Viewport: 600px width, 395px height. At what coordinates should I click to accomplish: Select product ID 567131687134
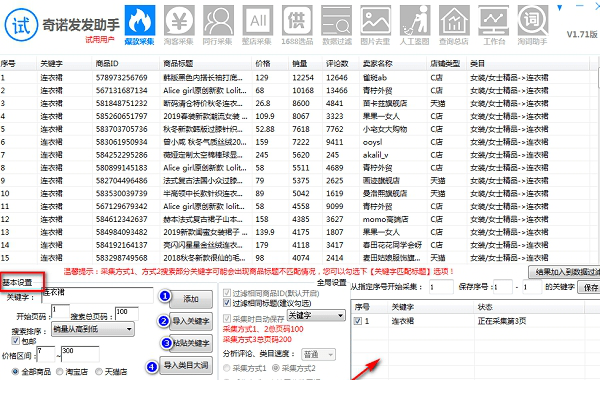(x=122, y=91)
